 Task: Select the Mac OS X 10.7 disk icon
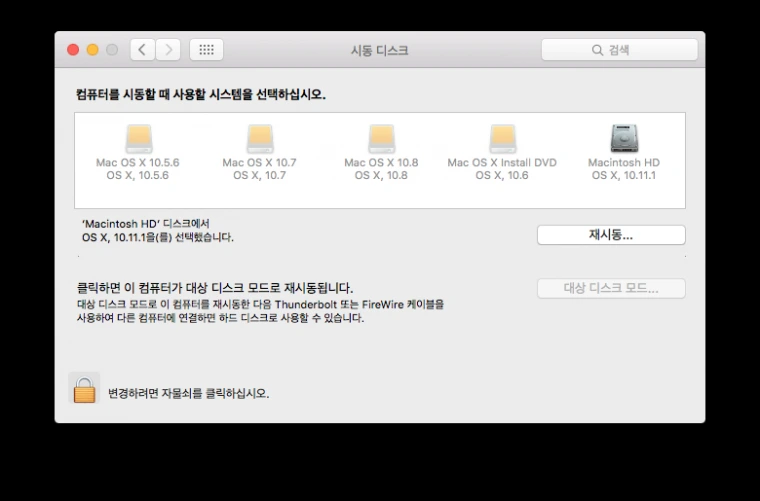pos(260,139)
